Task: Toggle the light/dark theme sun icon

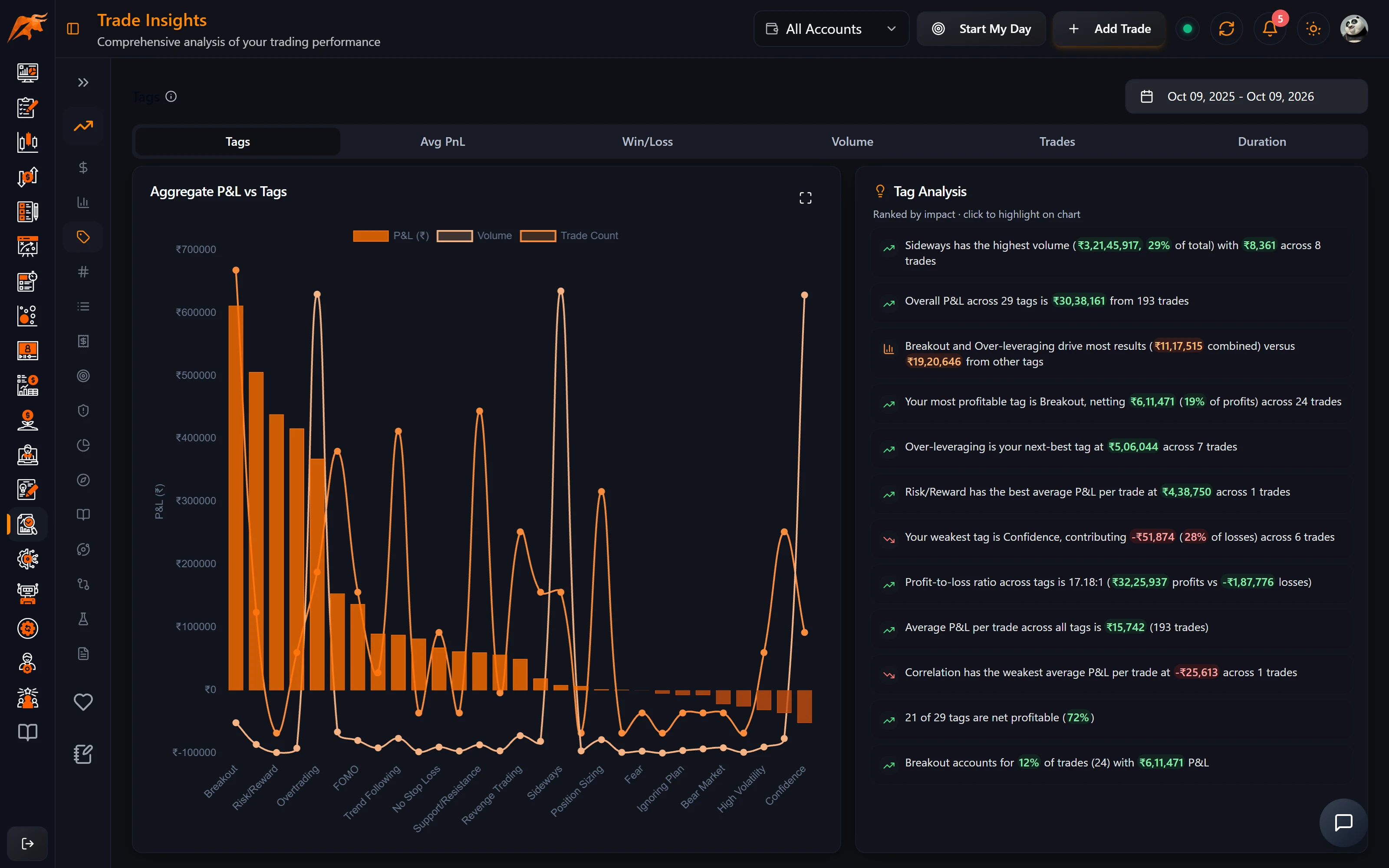Action: (1313, 29)
